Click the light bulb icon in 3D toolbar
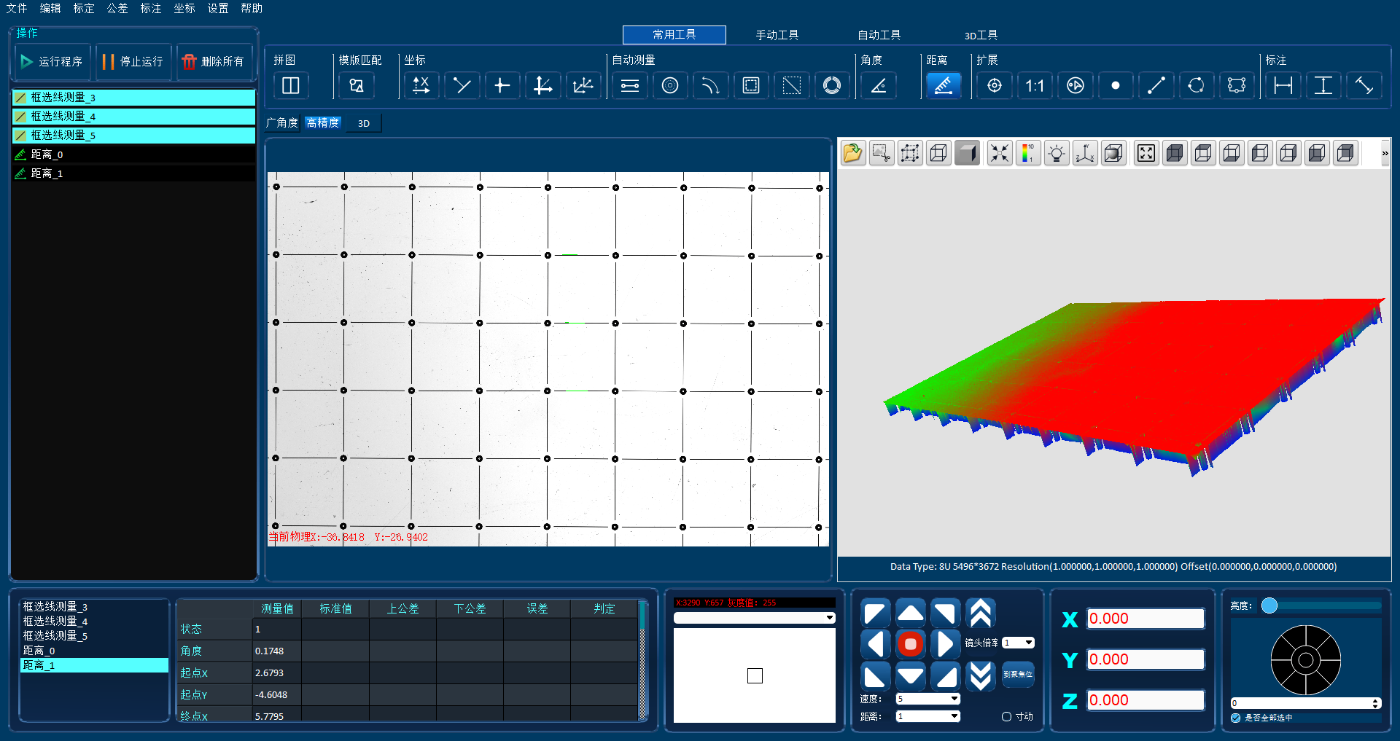This screenshot has height=741, width=1400. pyautogui.click(x=1056, y=153)
